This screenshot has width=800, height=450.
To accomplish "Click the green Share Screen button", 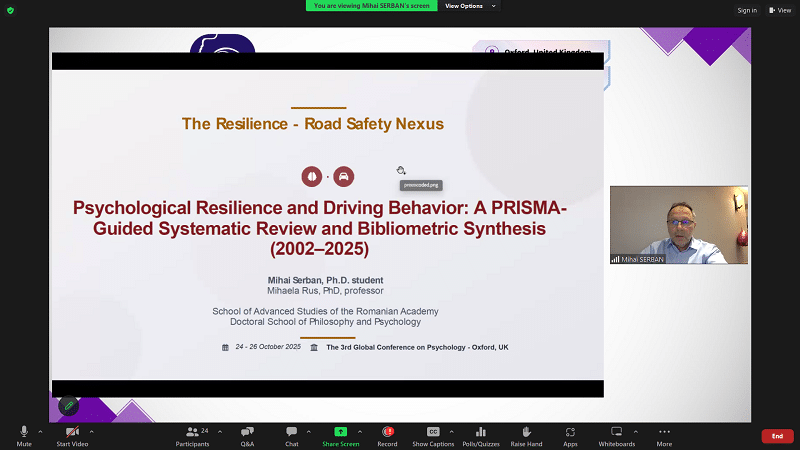I will 340,434.
